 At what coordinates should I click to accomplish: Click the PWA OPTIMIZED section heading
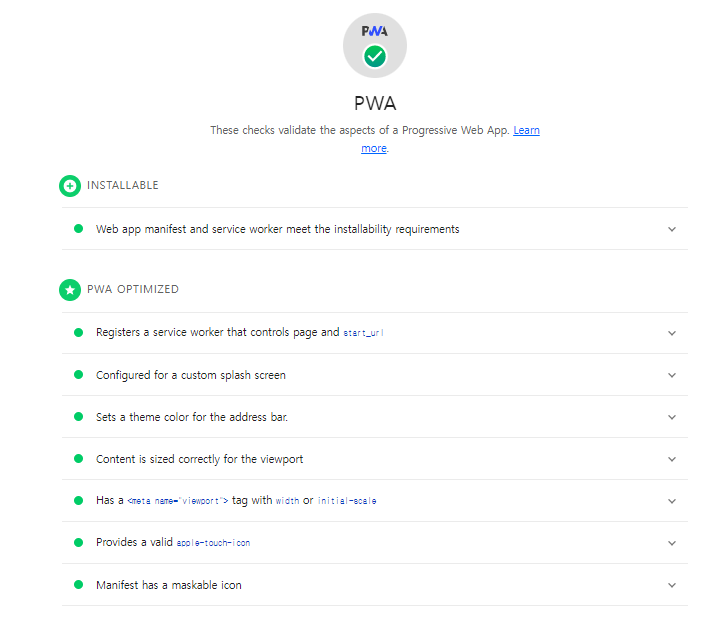click(133, 289)
